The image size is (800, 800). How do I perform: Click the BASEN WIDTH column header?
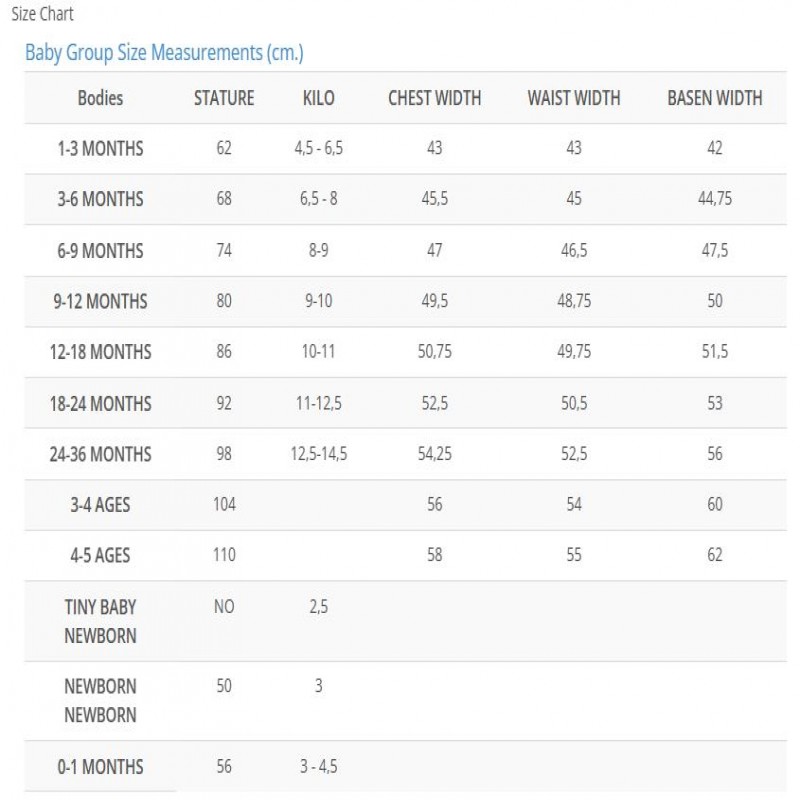(714, 98)
